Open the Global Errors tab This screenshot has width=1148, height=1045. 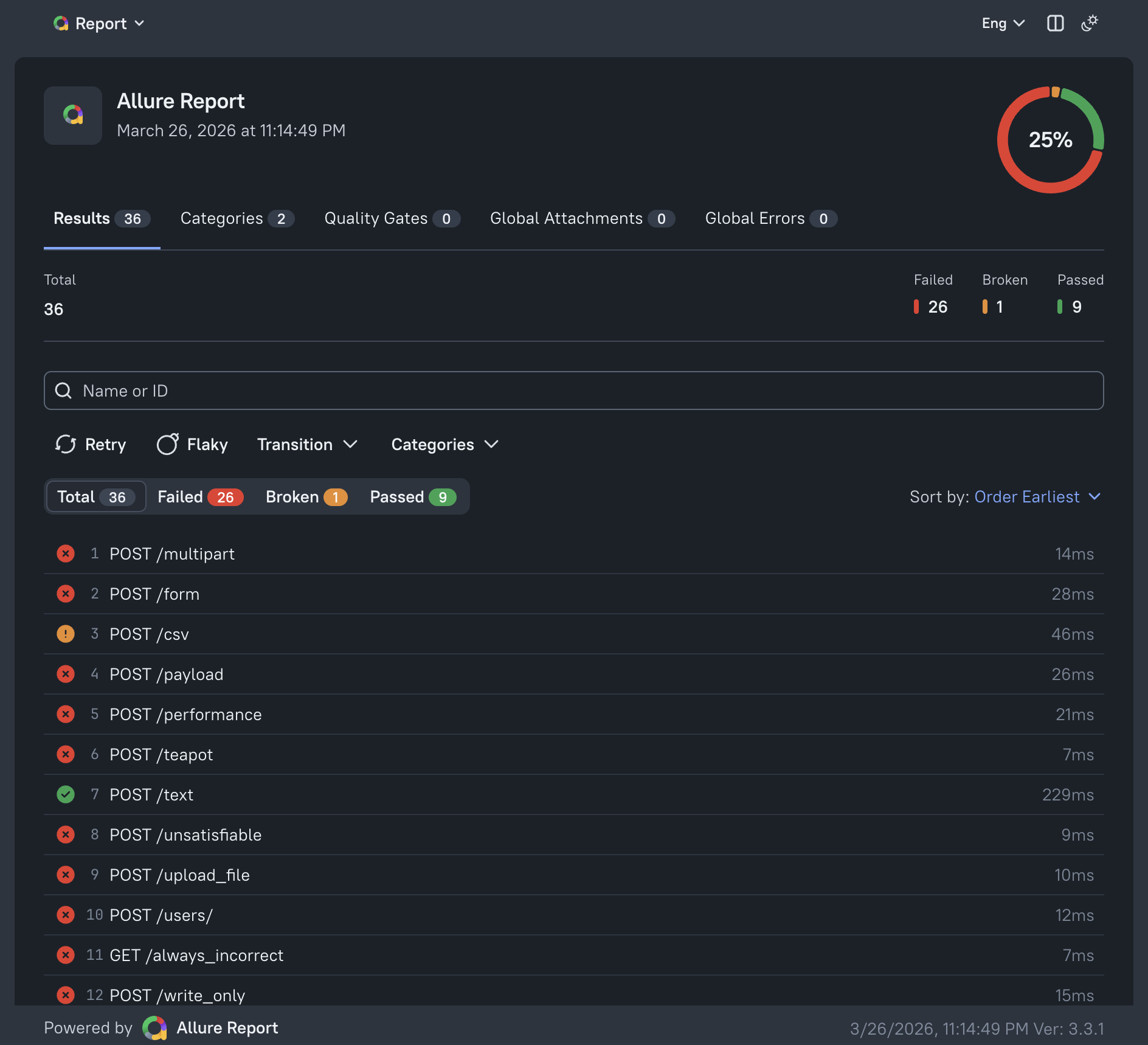pyautogui.click(x=771, y=218)
